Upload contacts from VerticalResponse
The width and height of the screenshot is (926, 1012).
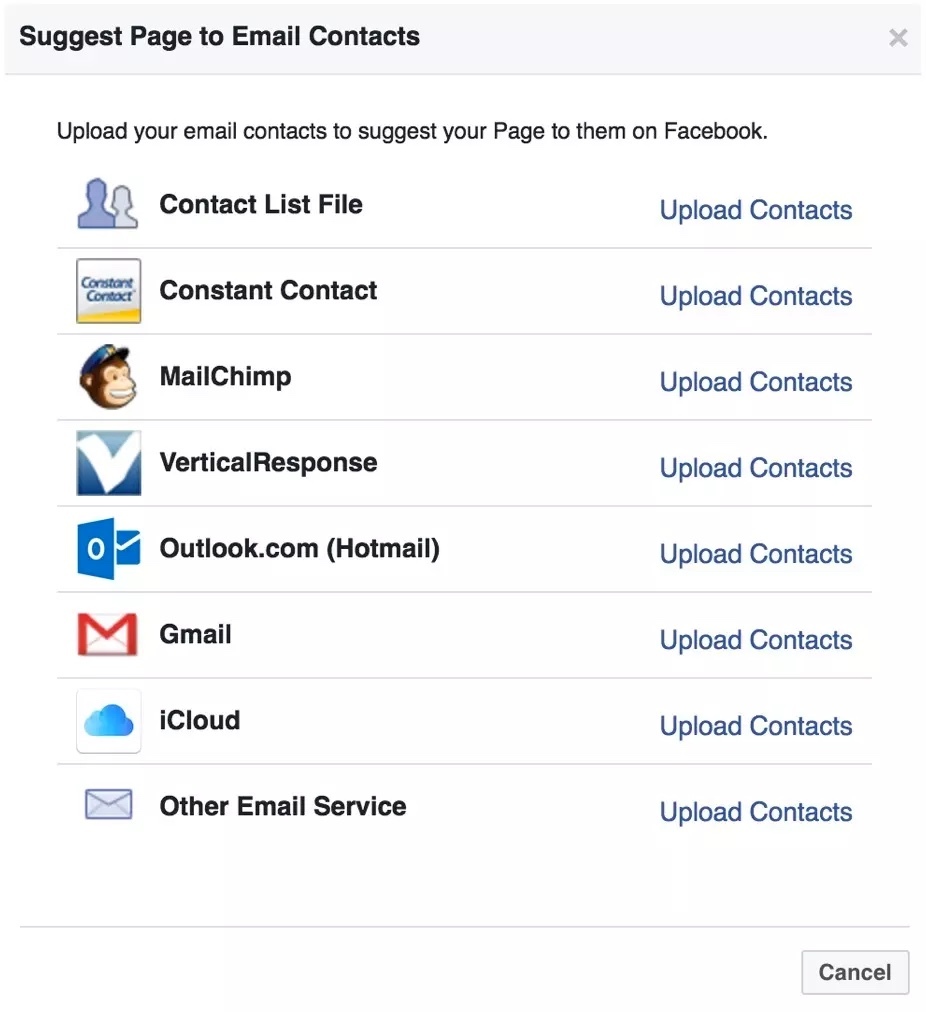[756, 468]
